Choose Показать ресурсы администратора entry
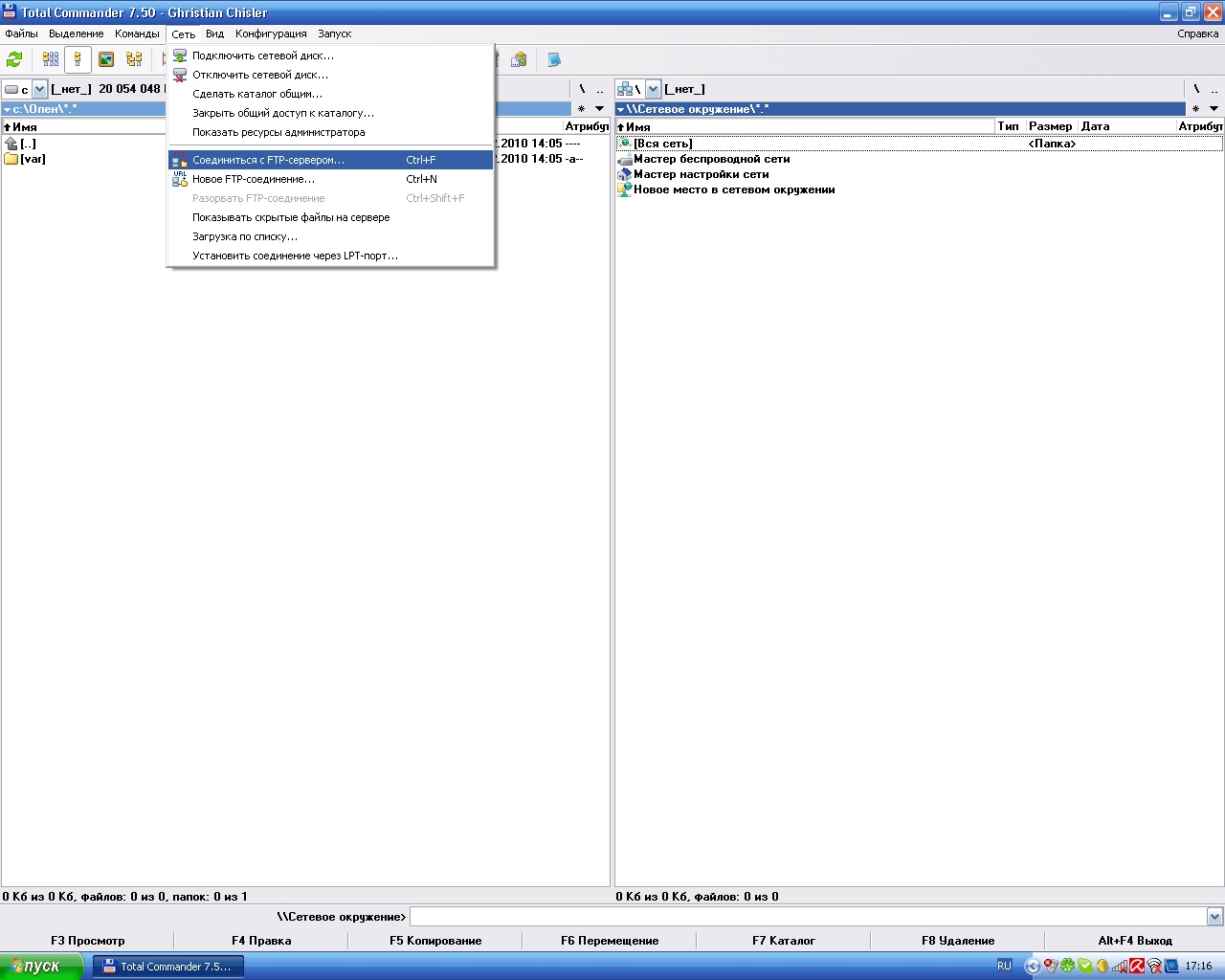 point(331,132)
